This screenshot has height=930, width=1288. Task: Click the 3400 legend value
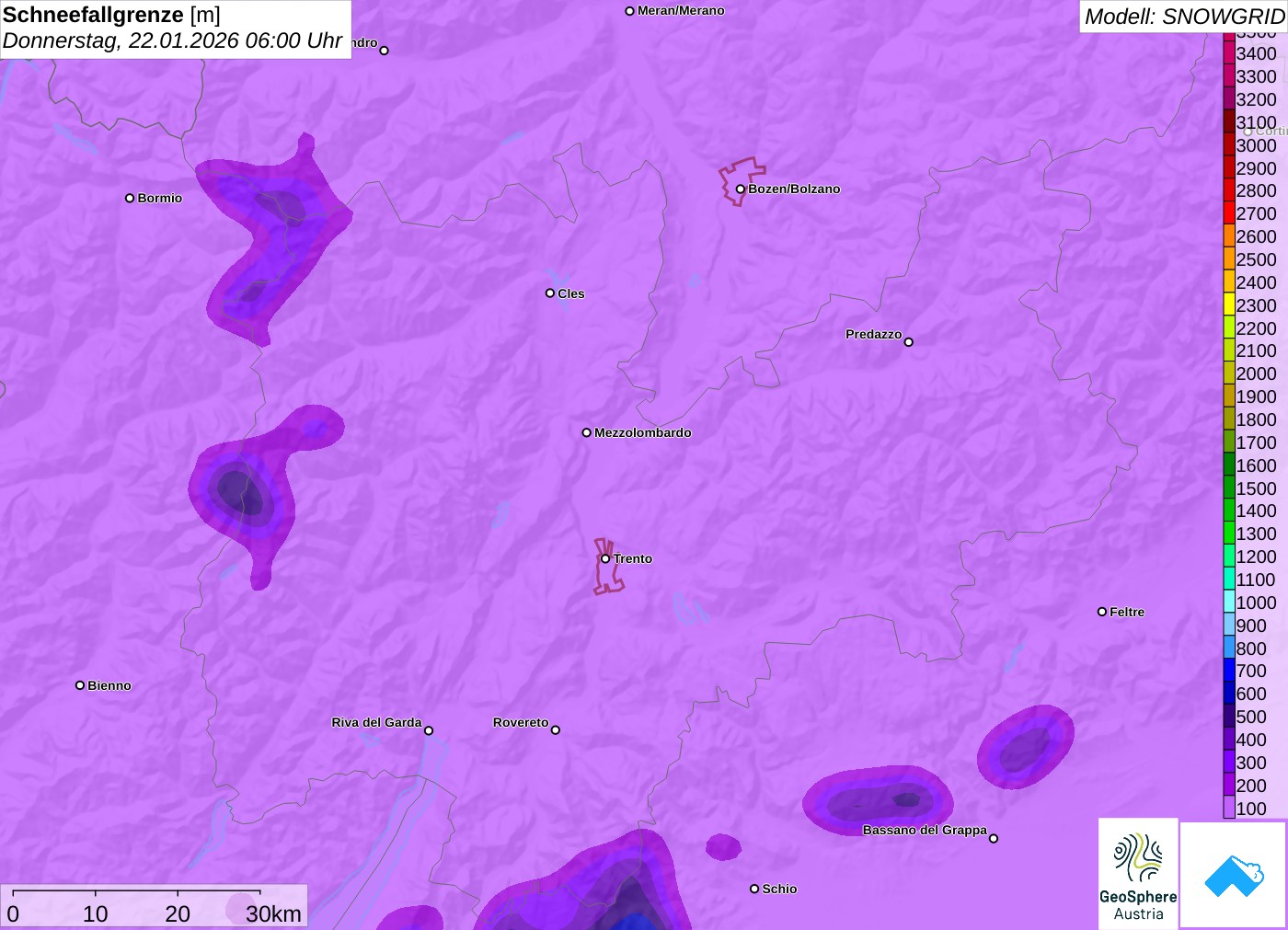pyautogui.click(x=1257, y=53)
